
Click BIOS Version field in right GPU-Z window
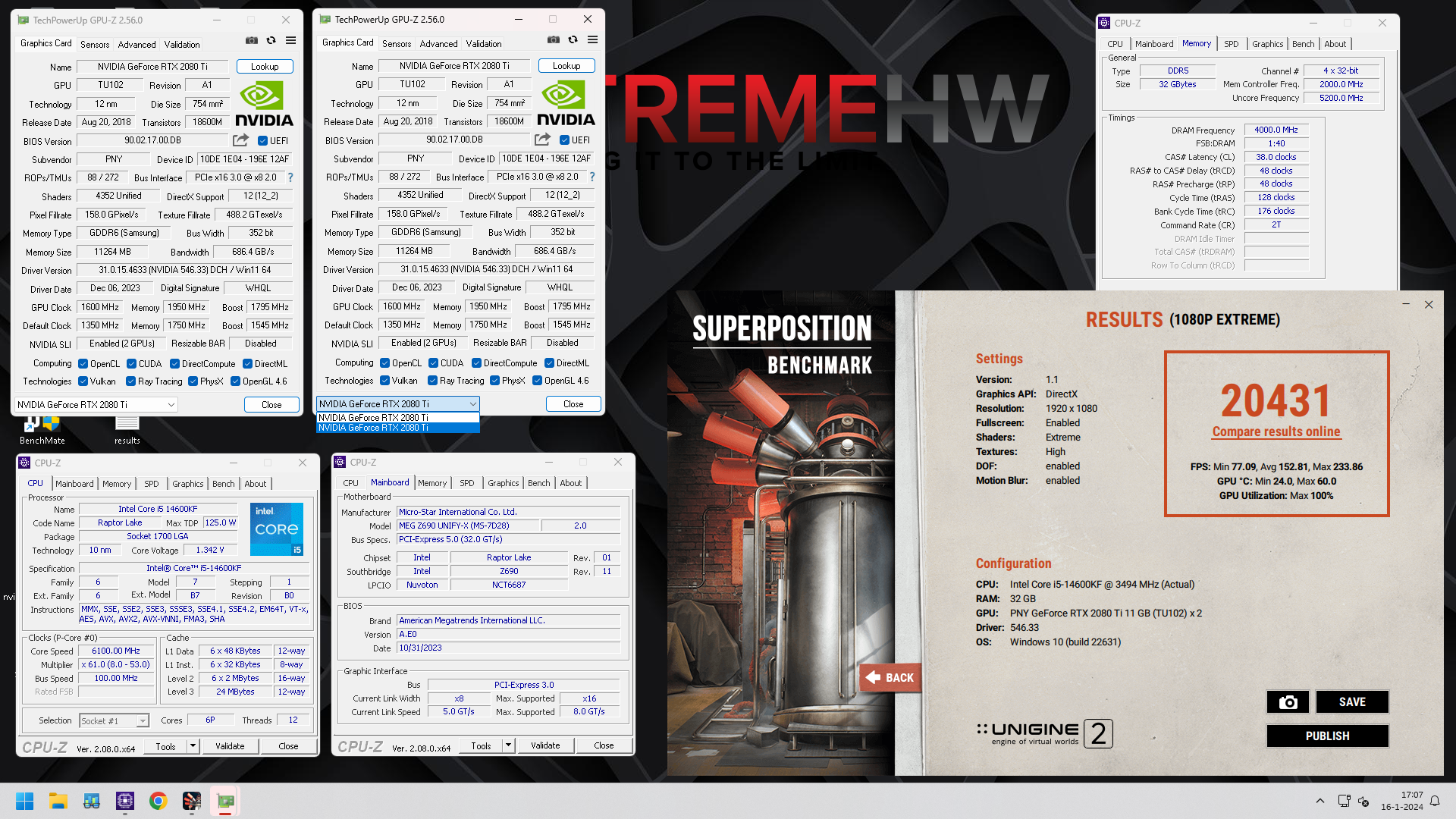454,140
